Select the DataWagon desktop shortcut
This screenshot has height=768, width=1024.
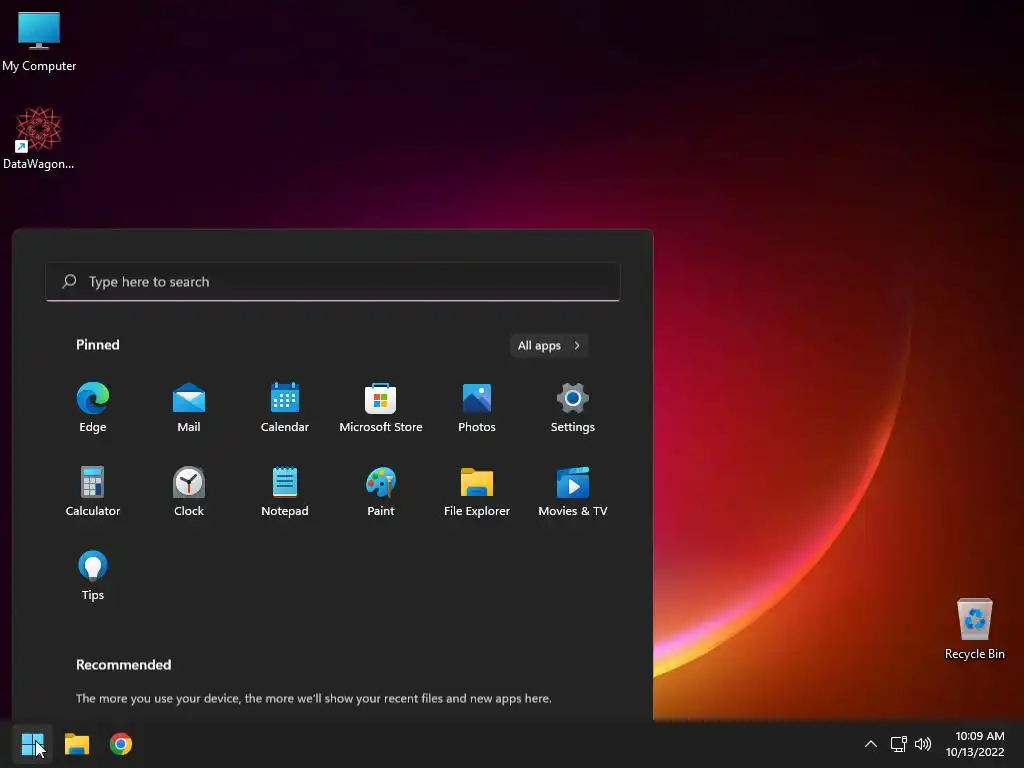coord(39,138)
